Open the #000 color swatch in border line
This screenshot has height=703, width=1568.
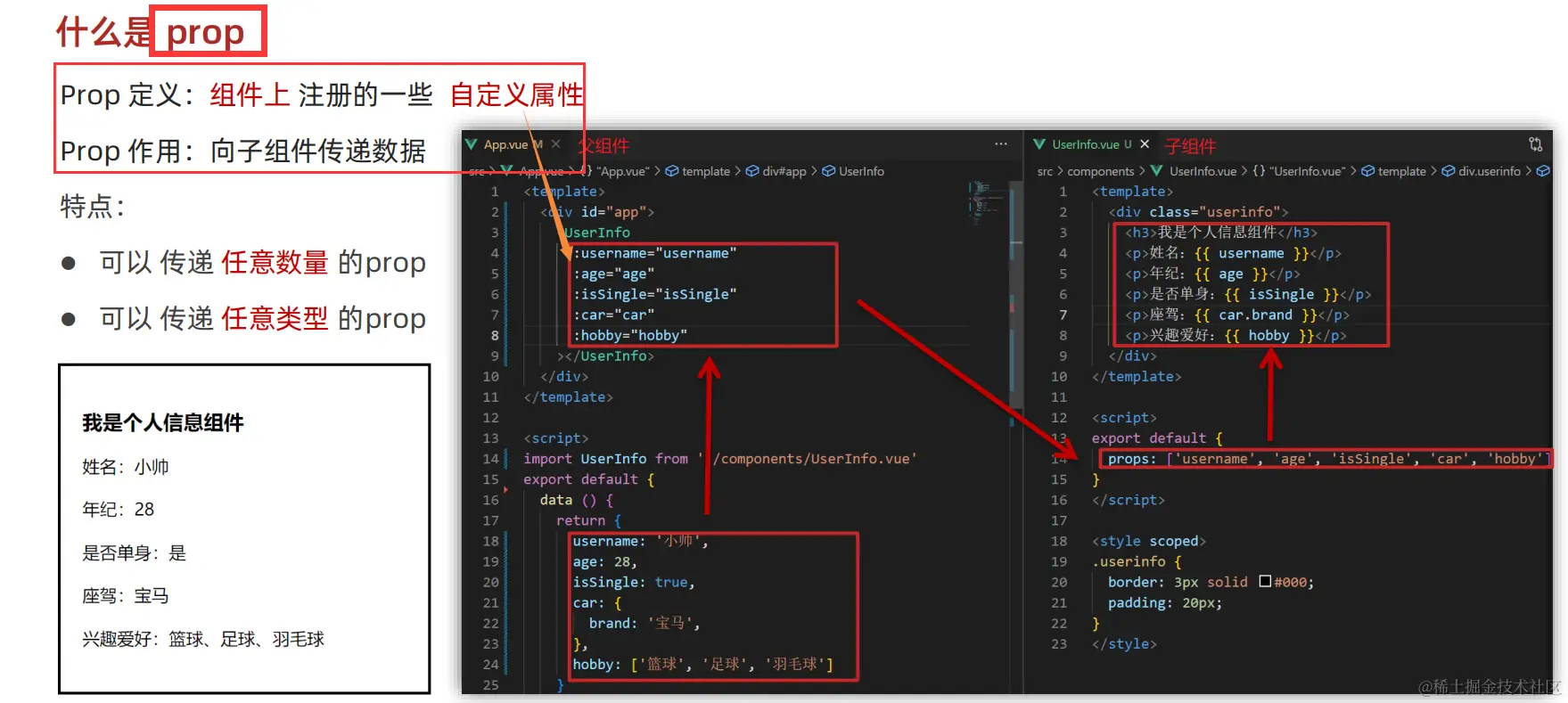[x=1265, y=582]
